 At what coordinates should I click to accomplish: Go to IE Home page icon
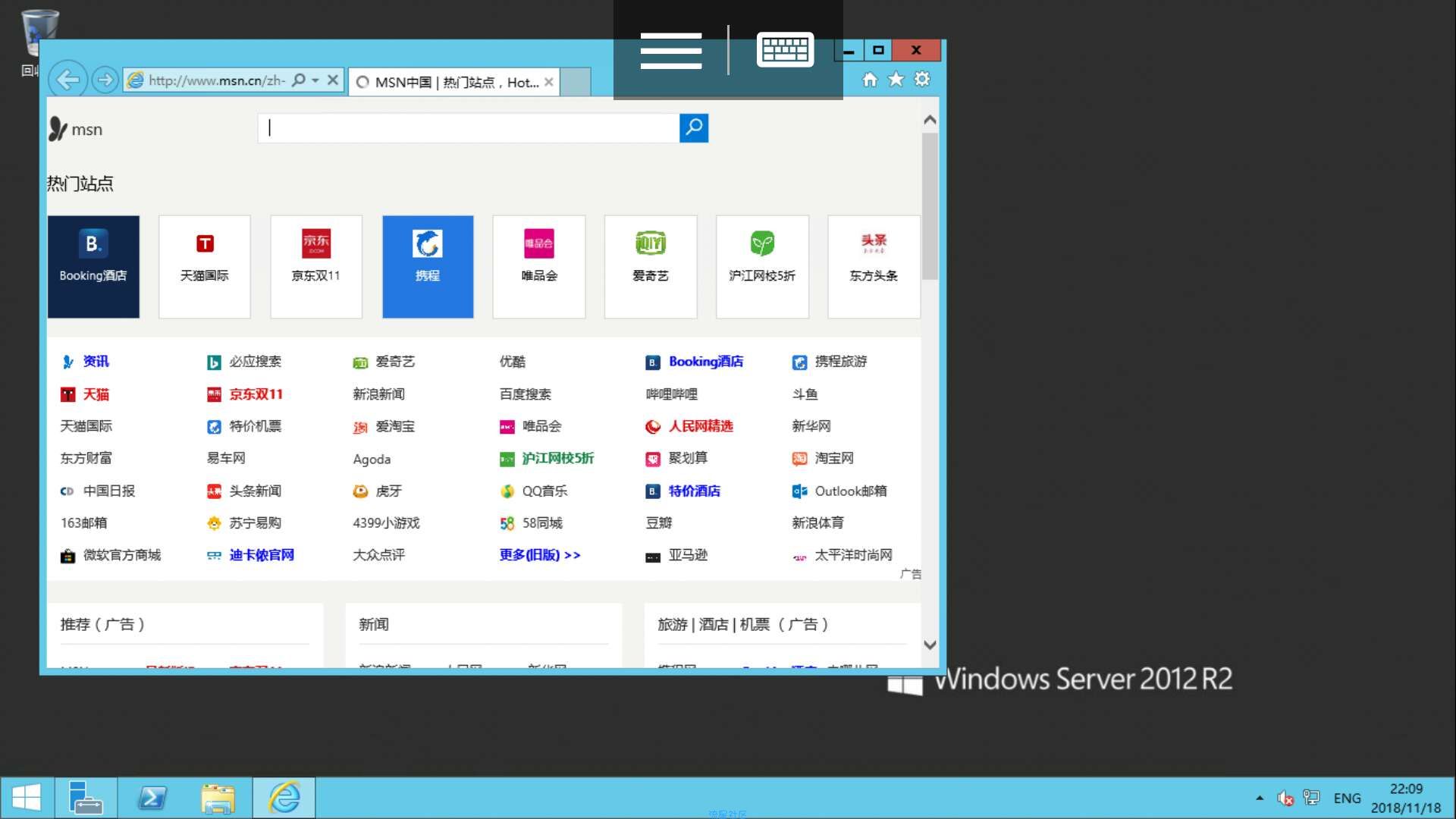tap(870, 79)
